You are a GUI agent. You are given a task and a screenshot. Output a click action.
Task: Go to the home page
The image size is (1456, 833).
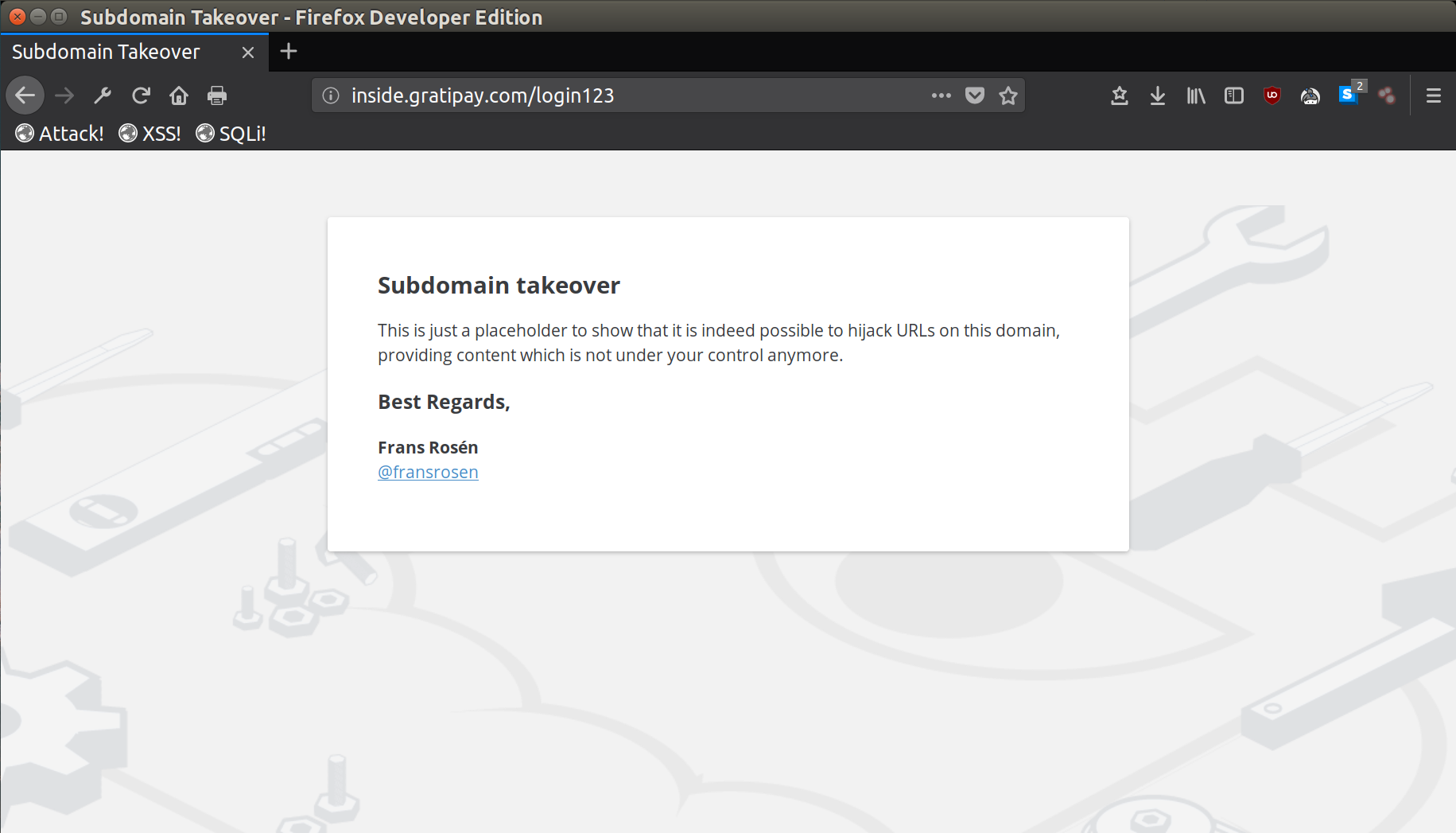[179, 95]
